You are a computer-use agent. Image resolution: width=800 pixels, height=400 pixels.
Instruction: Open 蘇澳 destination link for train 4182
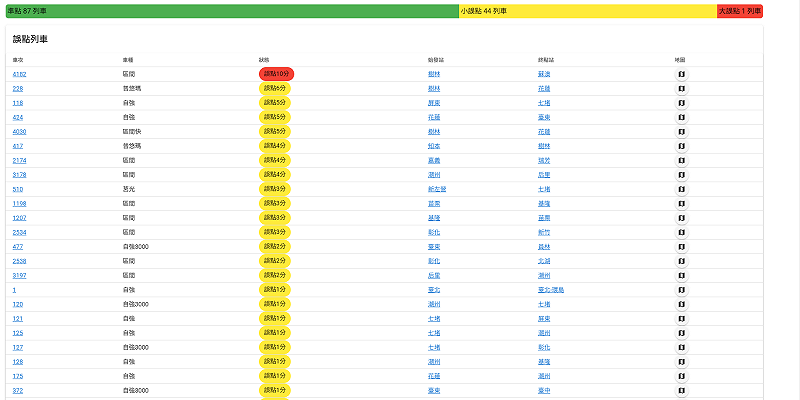coord(544,74)
